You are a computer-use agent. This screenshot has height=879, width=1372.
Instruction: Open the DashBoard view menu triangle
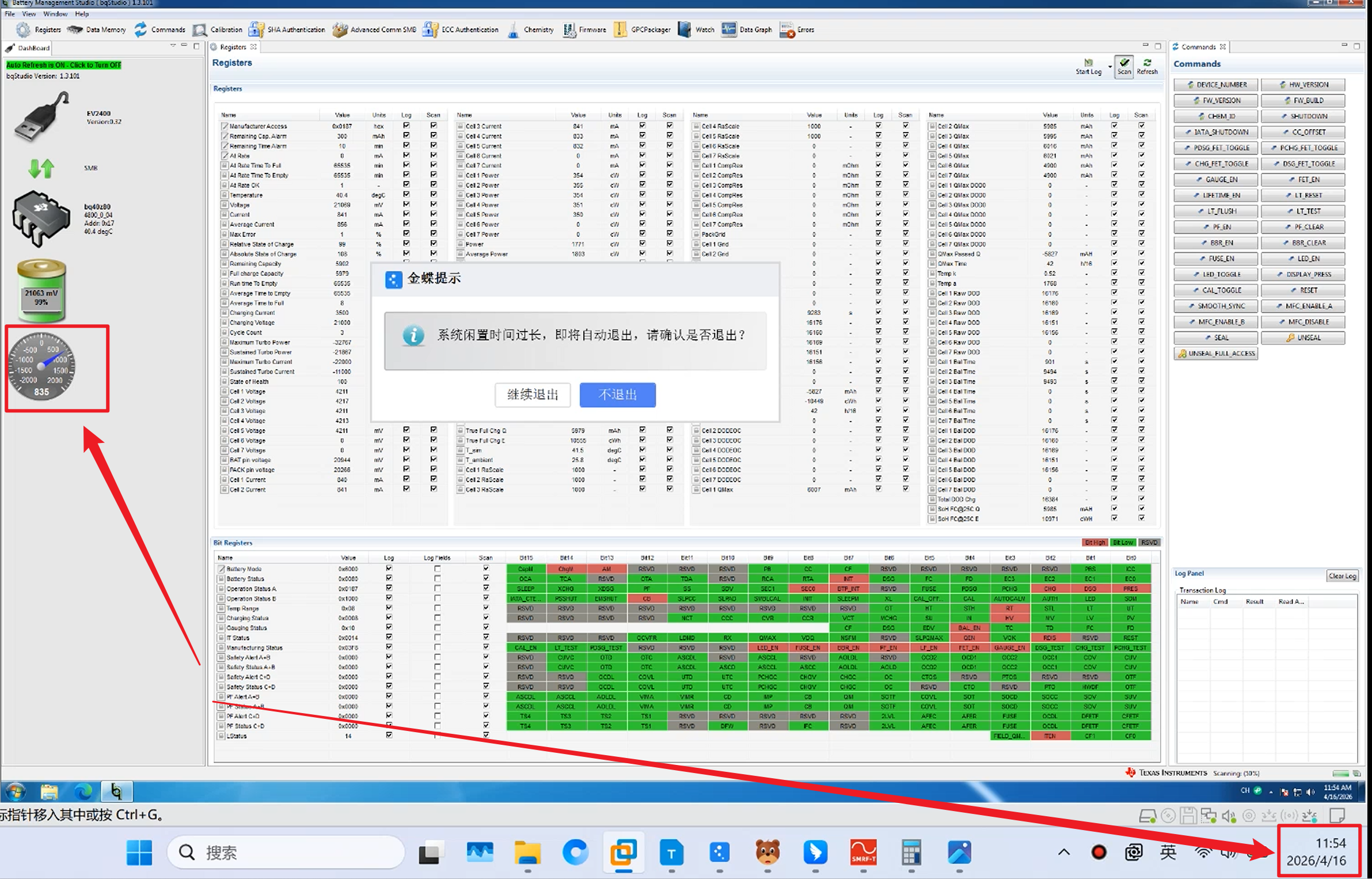coord(173,46)
